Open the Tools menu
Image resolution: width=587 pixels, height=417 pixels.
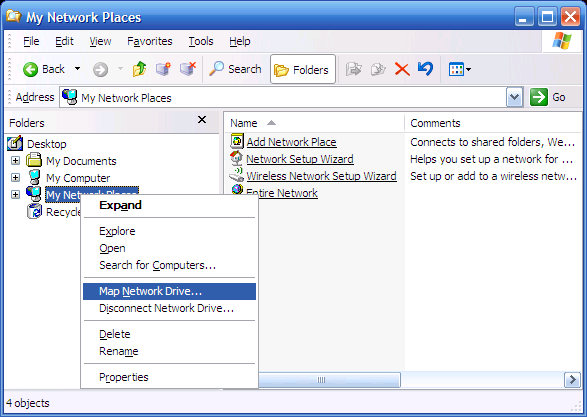point(201,41)
